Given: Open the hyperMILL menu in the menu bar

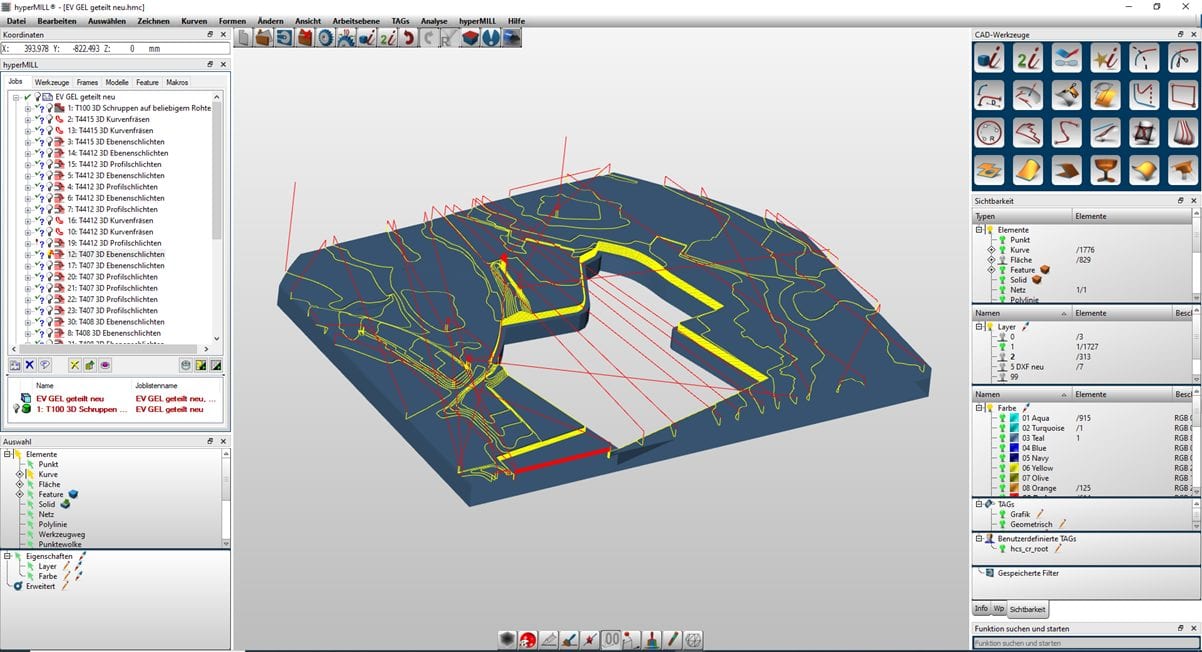Looking at the screenshot, I should pyautogui.click(x=478, y=21).
